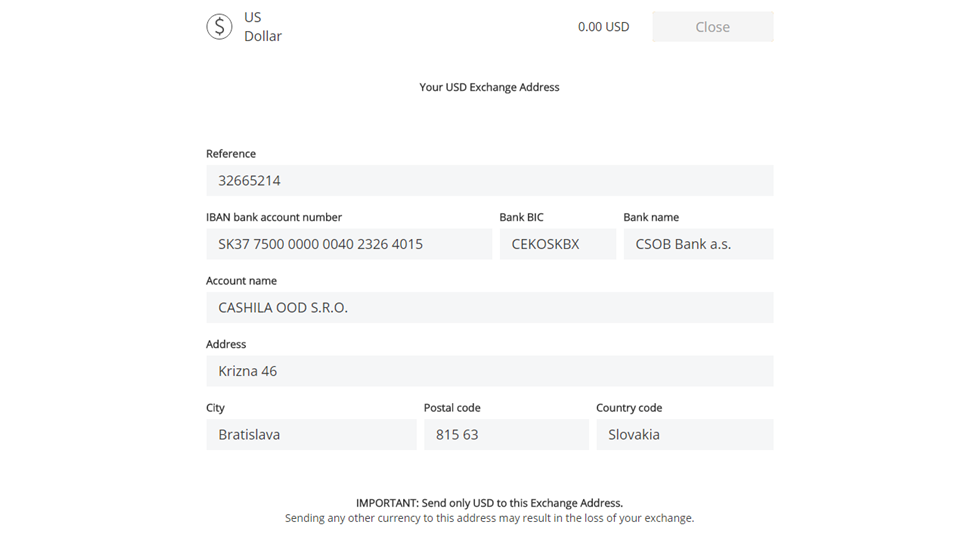The height and width of the screenshot is (540, 962).
Task: Click the 0.00 USD balance amount
Action: click(604, 27)
